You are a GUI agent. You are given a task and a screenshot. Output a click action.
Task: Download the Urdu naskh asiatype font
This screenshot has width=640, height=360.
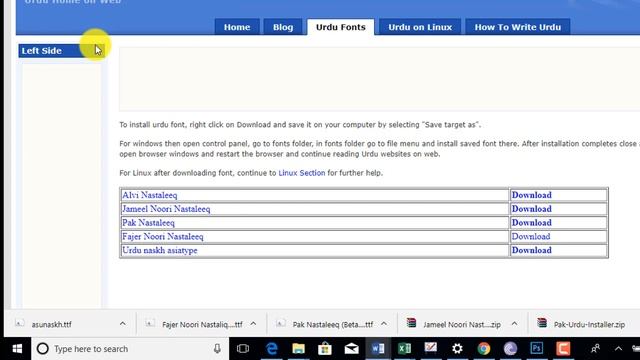531,251
